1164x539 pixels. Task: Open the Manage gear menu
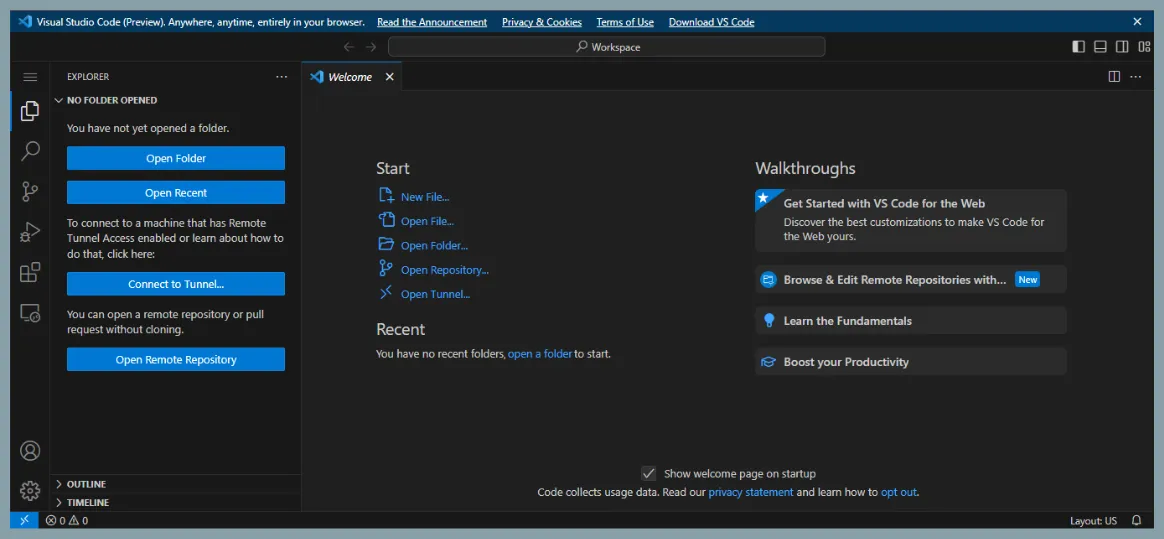[x=30, y=490]
